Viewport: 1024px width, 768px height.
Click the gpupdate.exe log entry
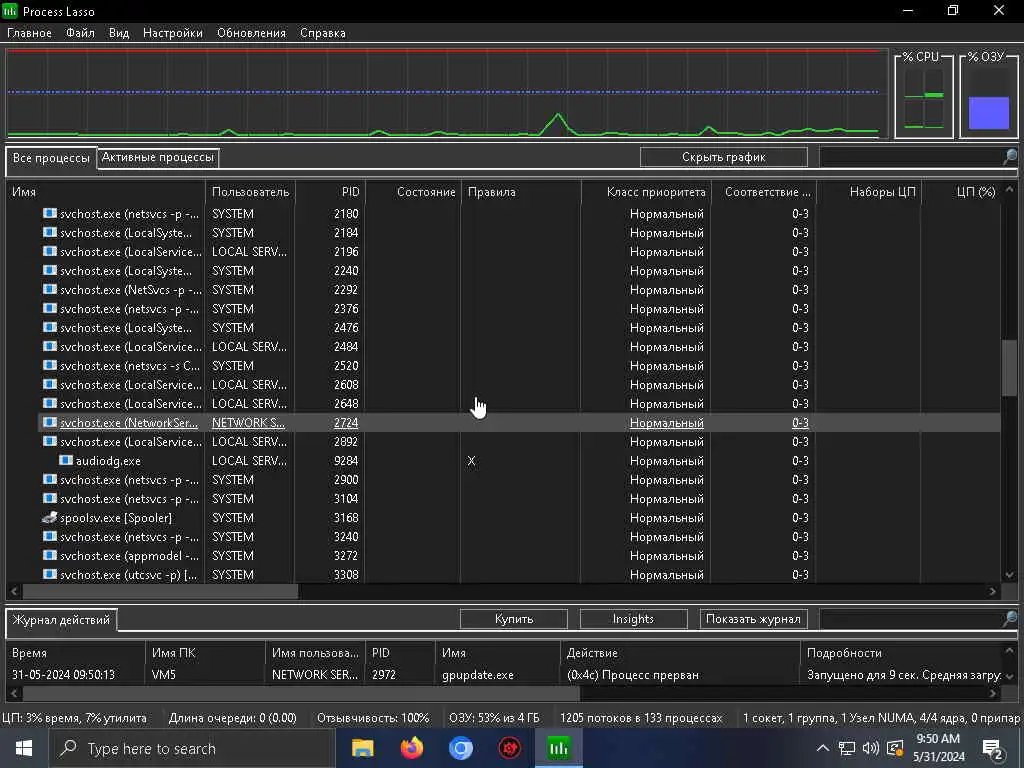(x=478, y=675)
